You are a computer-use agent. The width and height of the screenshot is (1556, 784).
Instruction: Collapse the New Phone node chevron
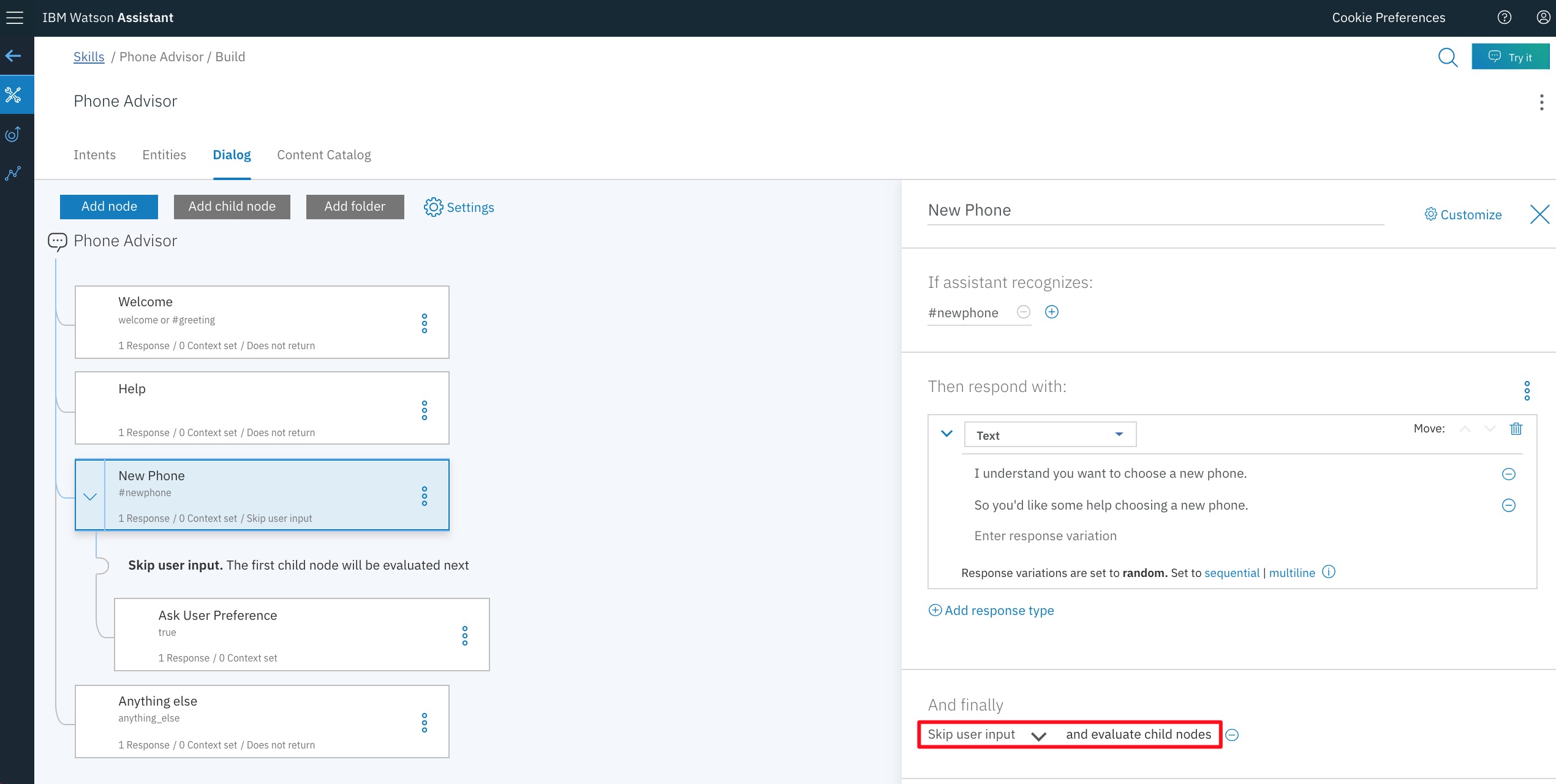tap(90, 496)
